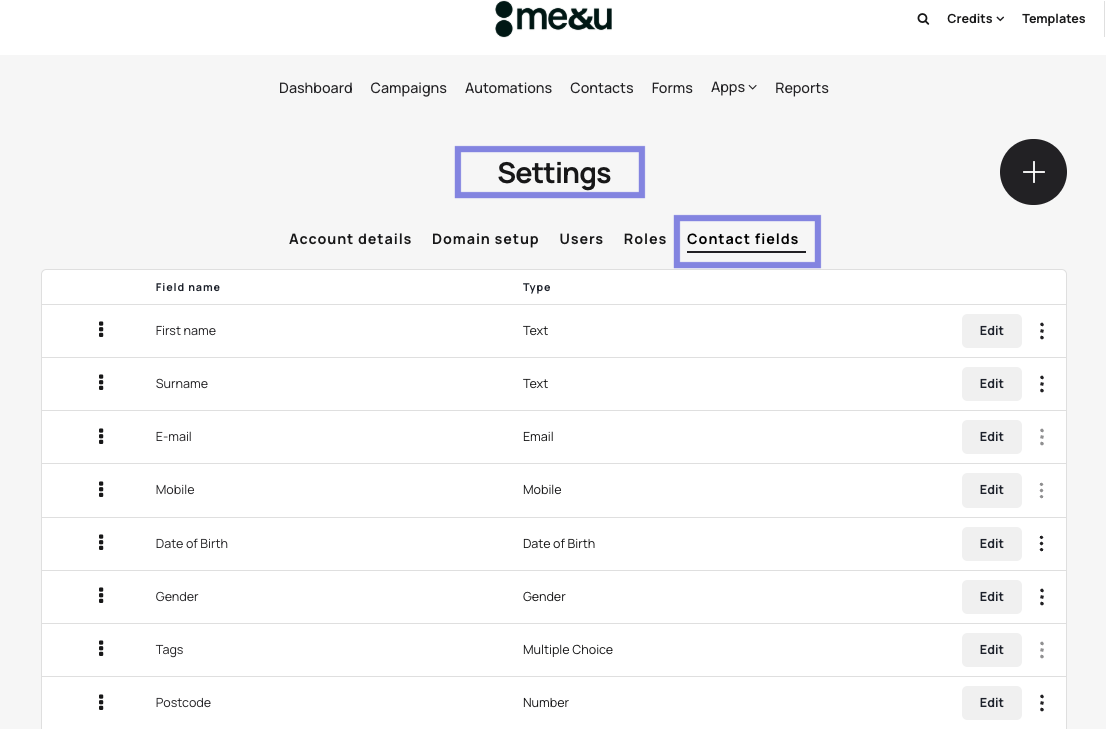
Task: Click drag handle for Date of Birth row
Action: tap(101, 543)
